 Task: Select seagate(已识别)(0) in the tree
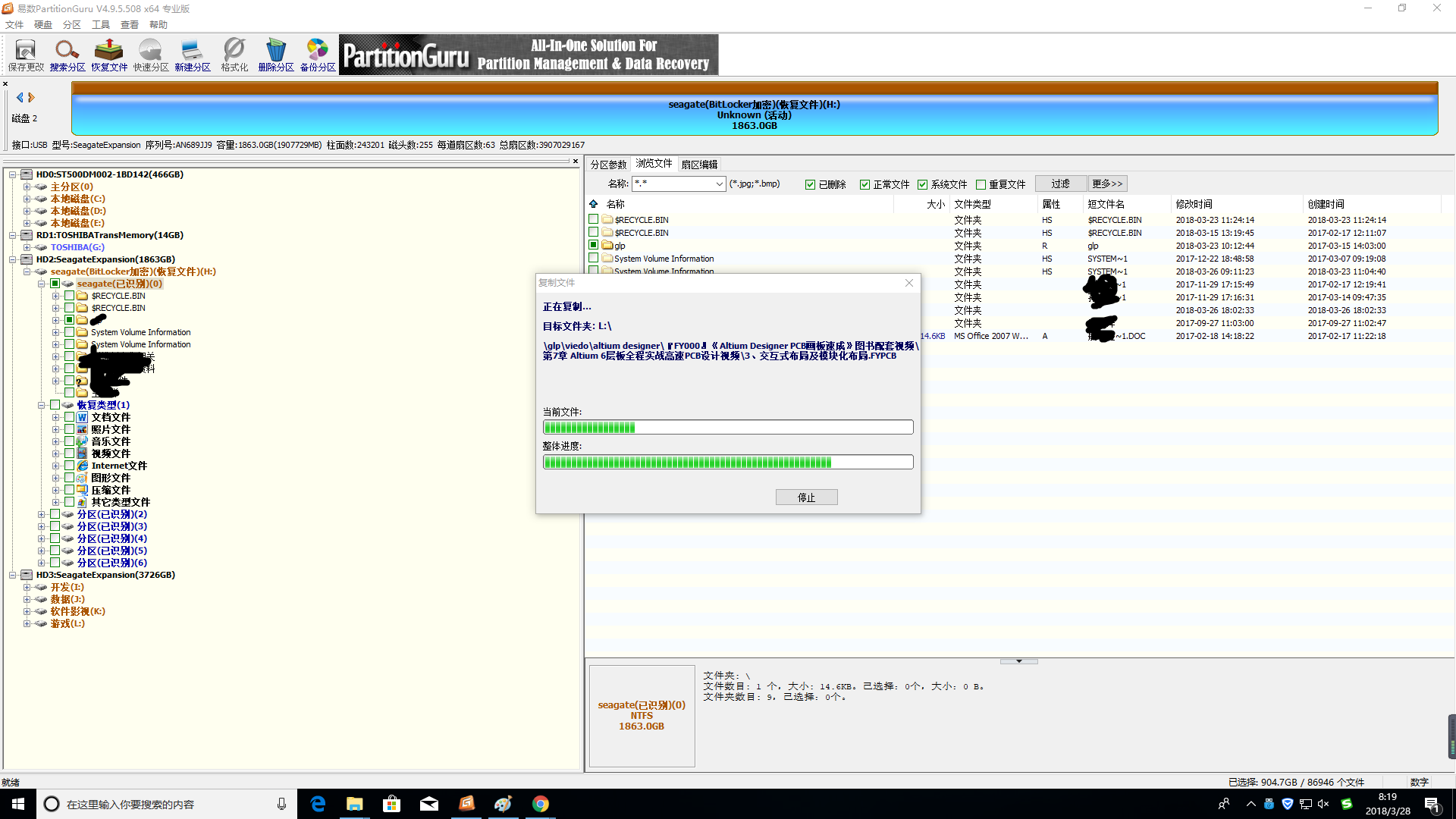tap(119, 284)
